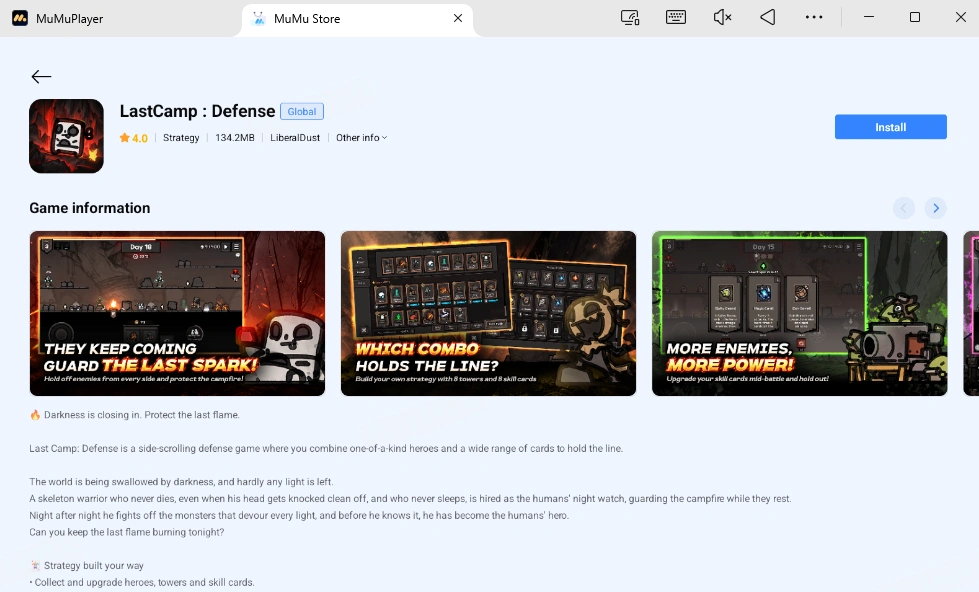Open the 'Guard the Last Spark' screenshot
Screen dimensions: 979x592
(x=177, y=313)
